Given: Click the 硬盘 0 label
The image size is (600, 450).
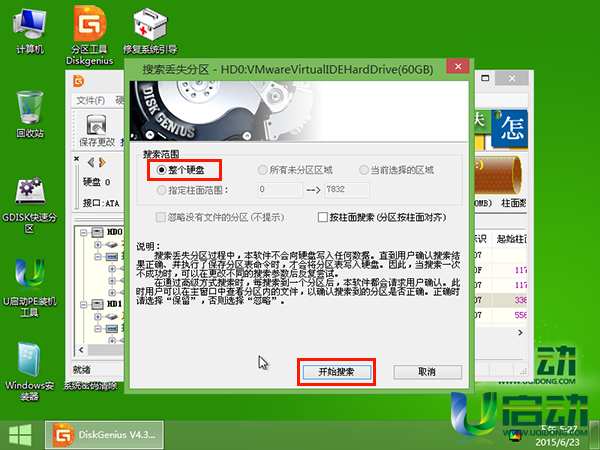Looking at the screenshot, I should tap(97, 182).
